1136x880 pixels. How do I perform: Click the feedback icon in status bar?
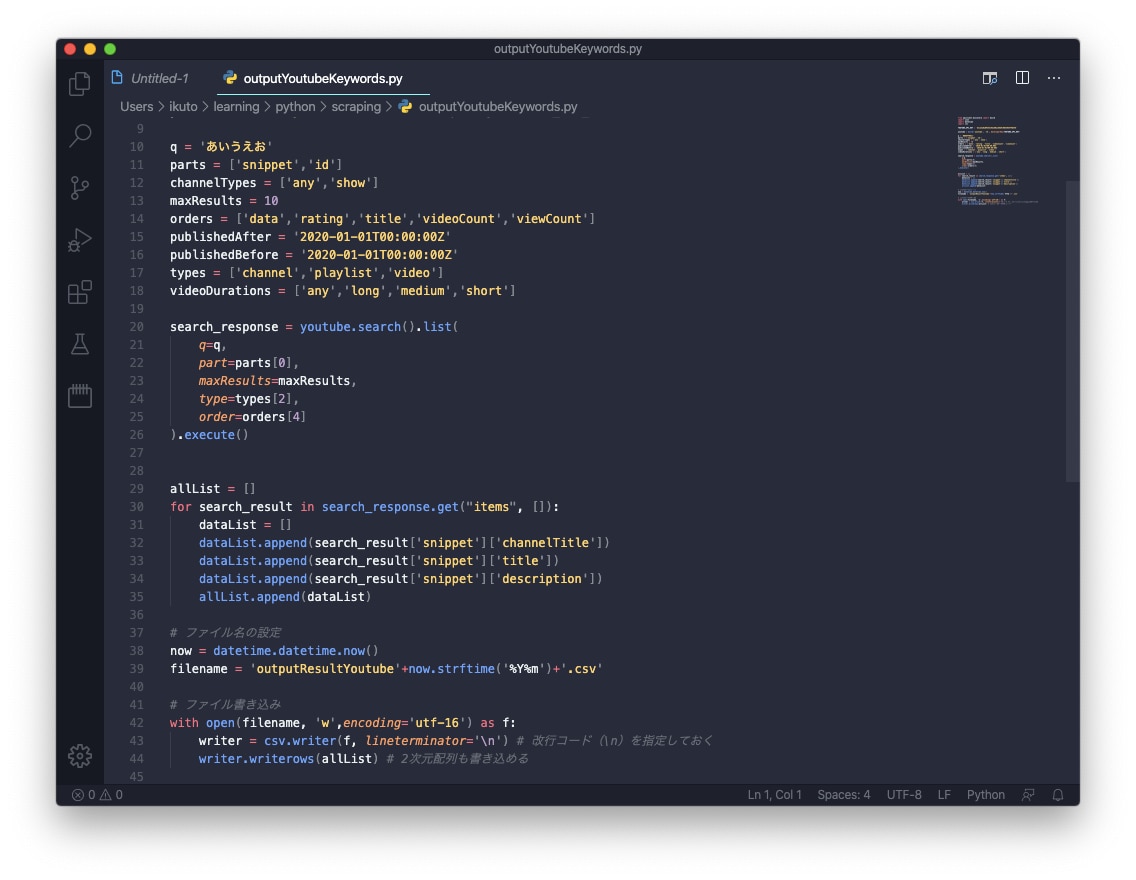1028,795
